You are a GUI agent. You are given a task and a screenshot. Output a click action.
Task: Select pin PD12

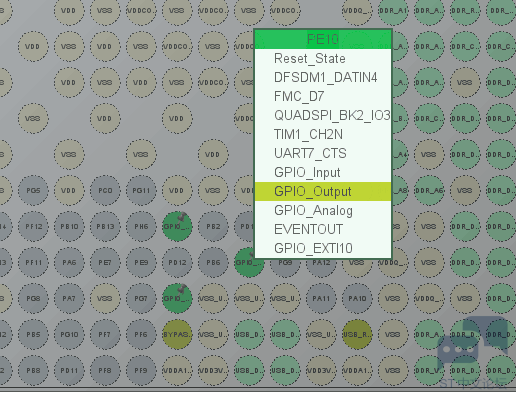(x=177, y=262)
